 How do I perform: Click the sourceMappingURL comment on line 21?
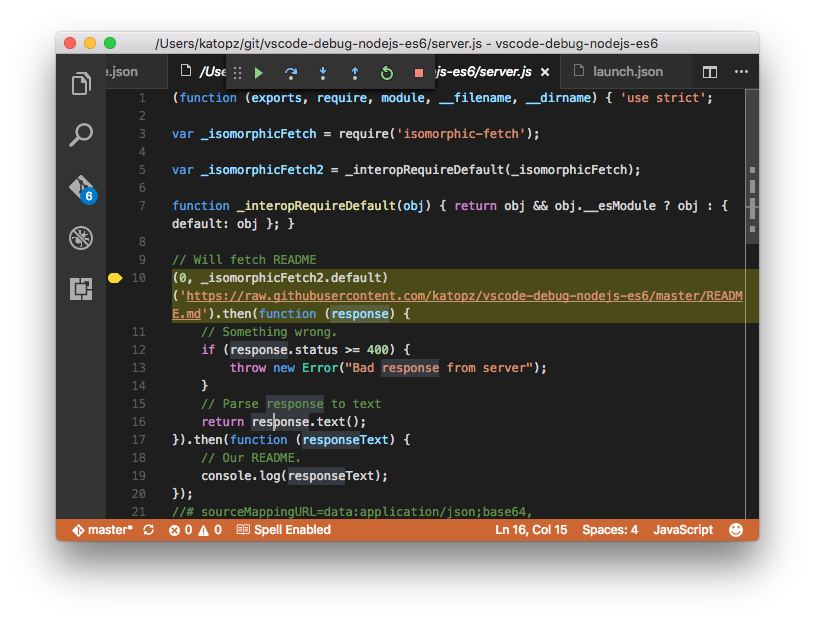[352, 512]
